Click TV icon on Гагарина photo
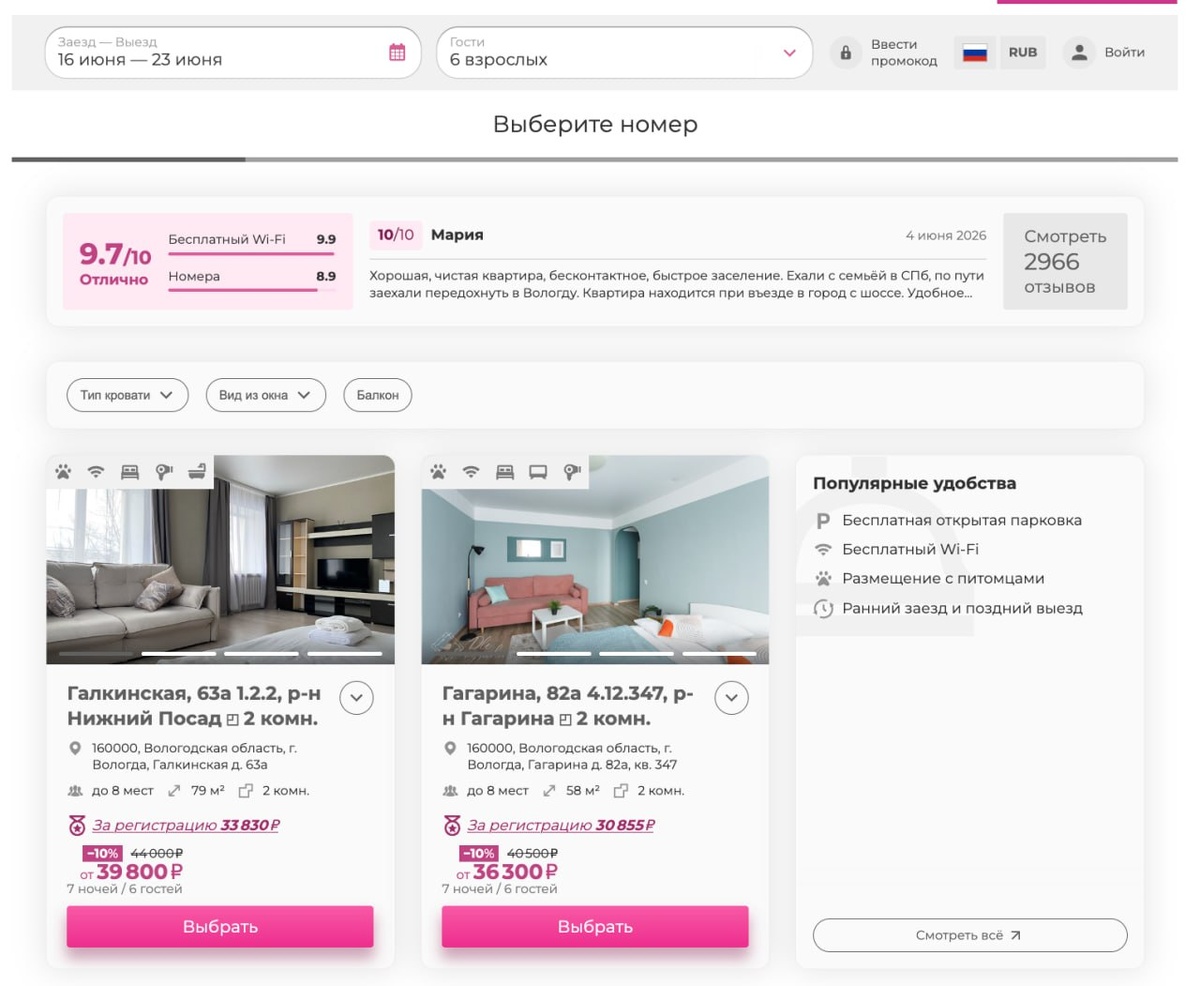Image resolution: width=1200 pixels, height=986 pixels. pos(539,471)
